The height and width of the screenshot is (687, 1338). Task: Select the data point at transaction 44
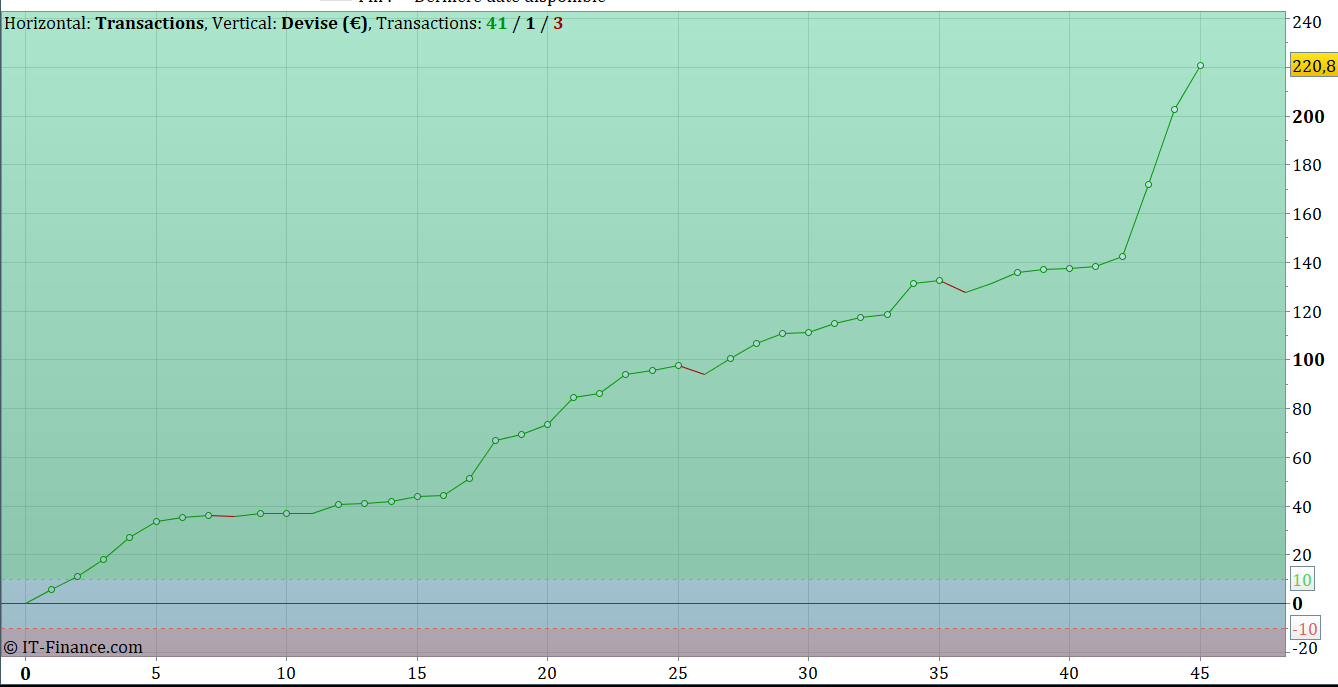1174,110
